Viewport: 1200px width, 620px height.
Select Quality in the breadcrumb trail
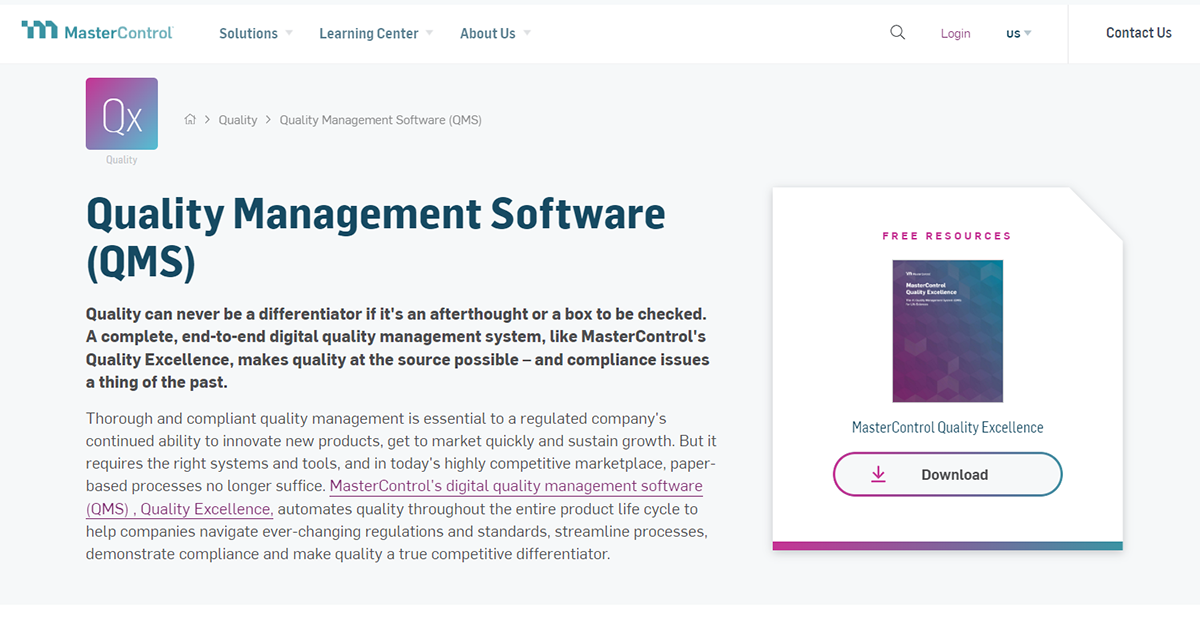237,119
